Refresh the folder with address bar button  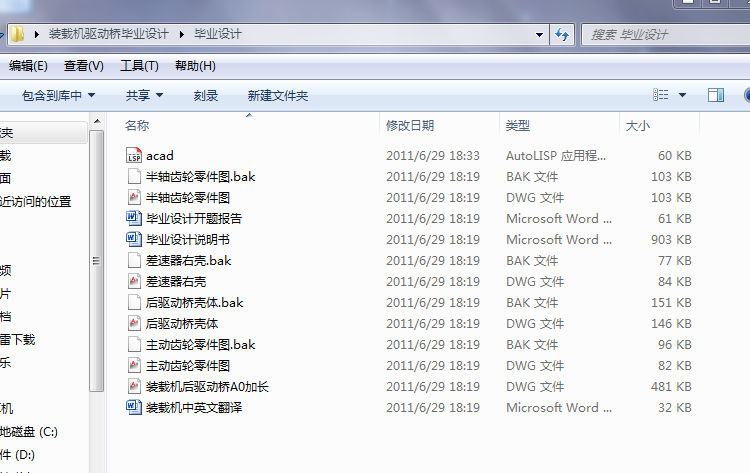tap(562, 34)
